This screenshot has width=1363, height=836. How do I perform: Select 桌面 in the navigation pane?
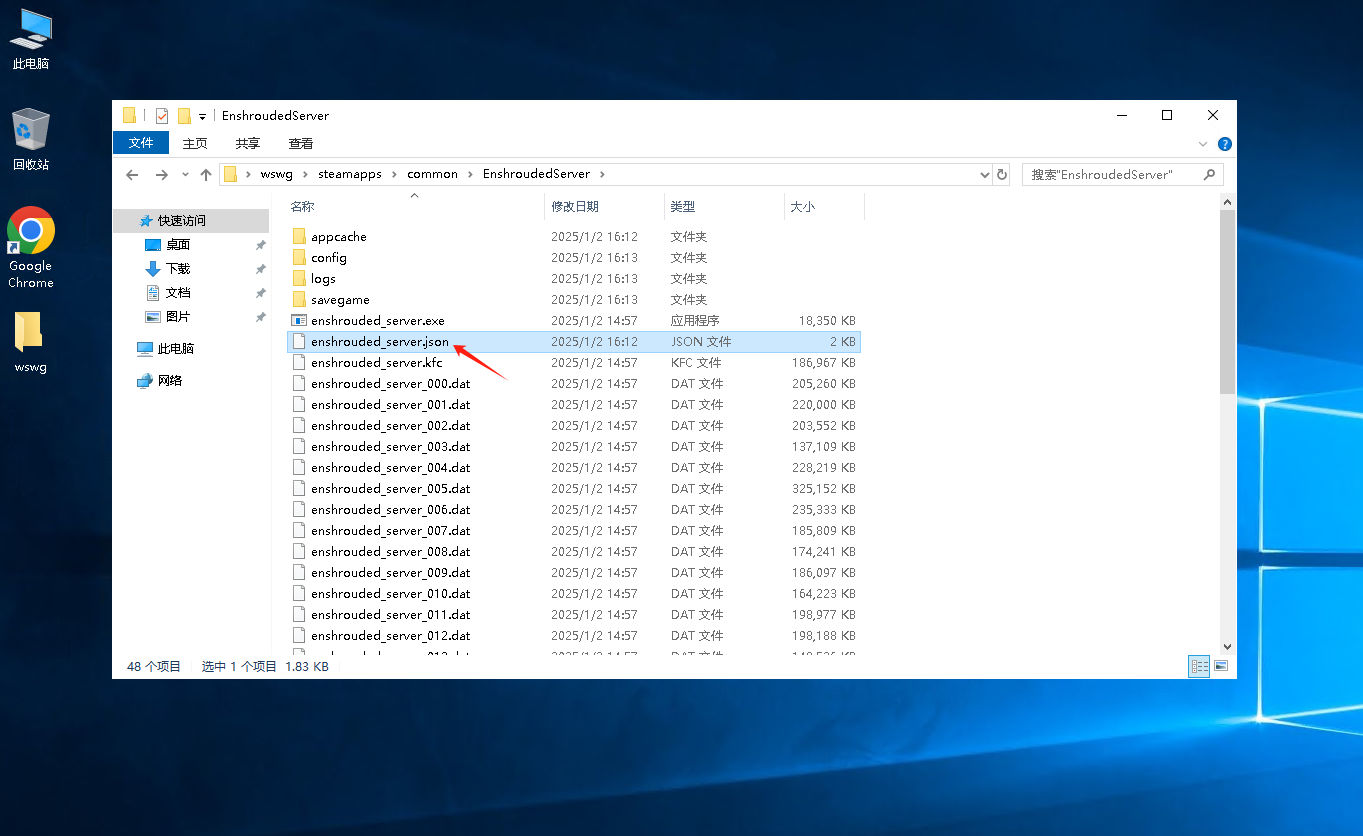(x=177, y=245)
